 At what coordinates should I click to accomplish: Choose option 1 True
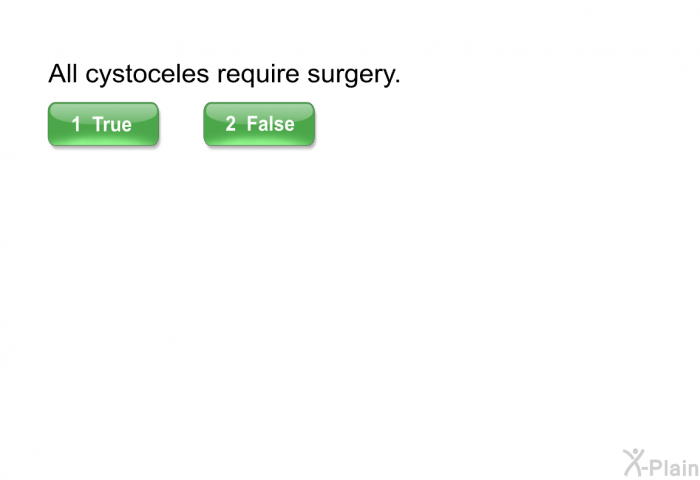click(x=103, y=124)
